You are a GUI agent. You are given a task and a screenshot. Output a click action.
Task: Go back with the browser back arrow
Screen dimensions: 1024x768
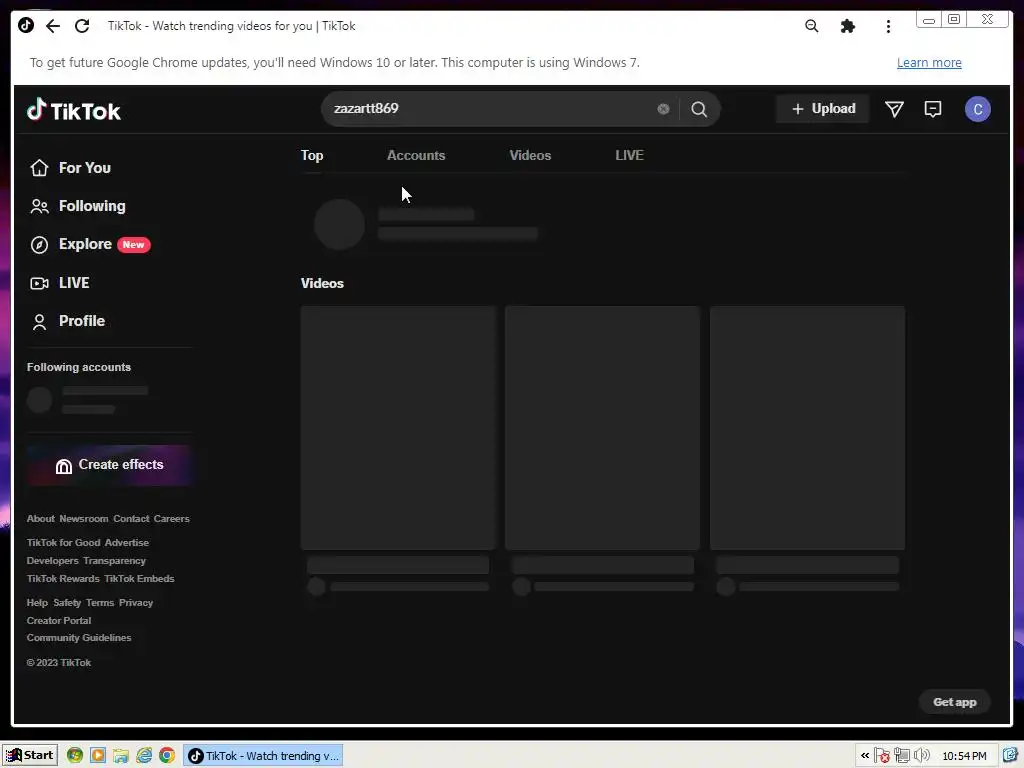coord(53,26)
